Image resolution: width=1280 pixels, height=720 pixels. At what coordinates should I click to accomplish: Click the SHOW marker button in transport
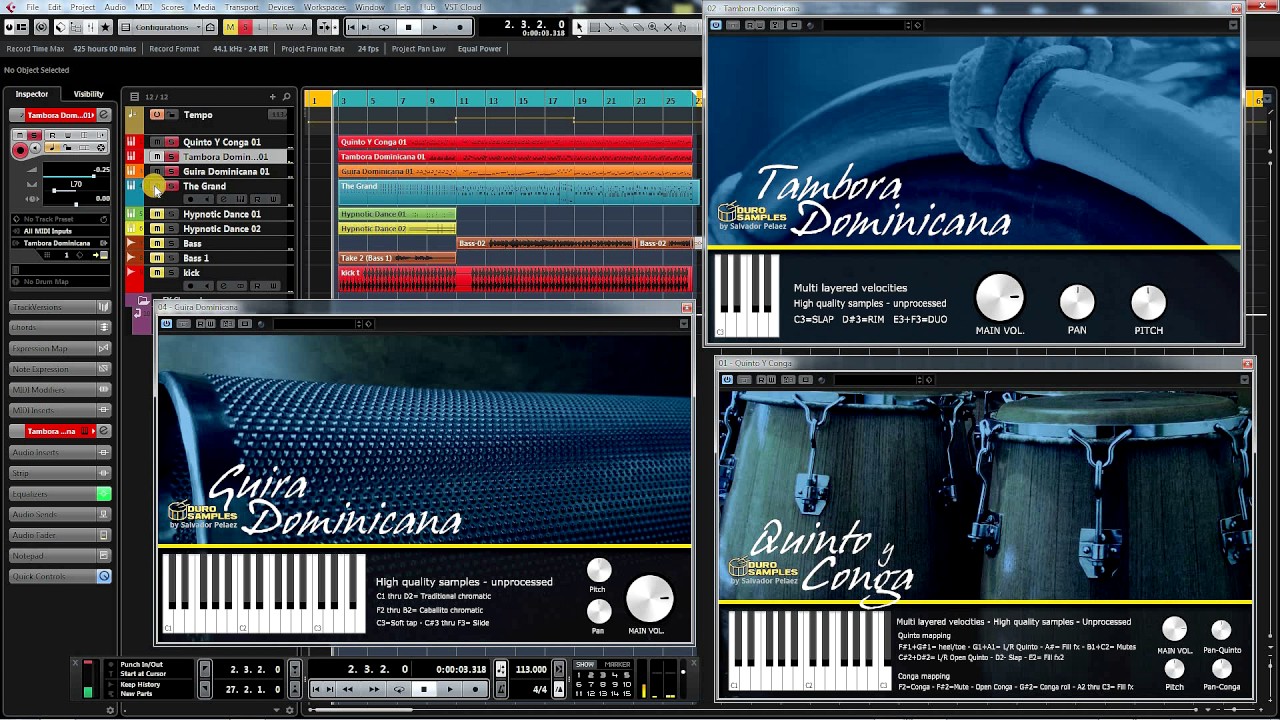tap(585, 665)
